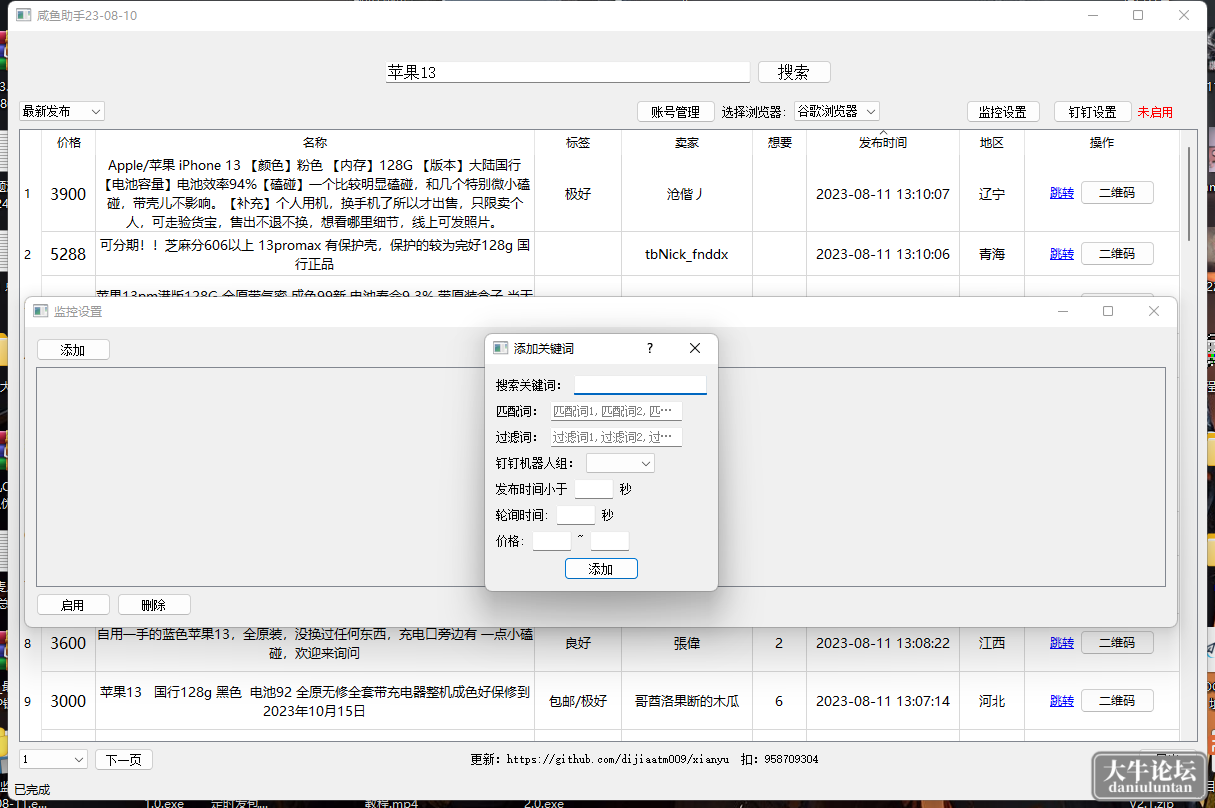Focus the minimum 价格 field
The height and width of the screenshot is (808, 1215).
552,541
